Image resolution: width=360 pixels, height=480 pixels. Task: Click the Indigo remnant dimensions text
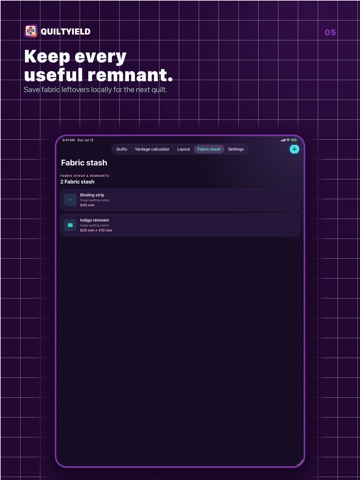click(x=96, y=230)
